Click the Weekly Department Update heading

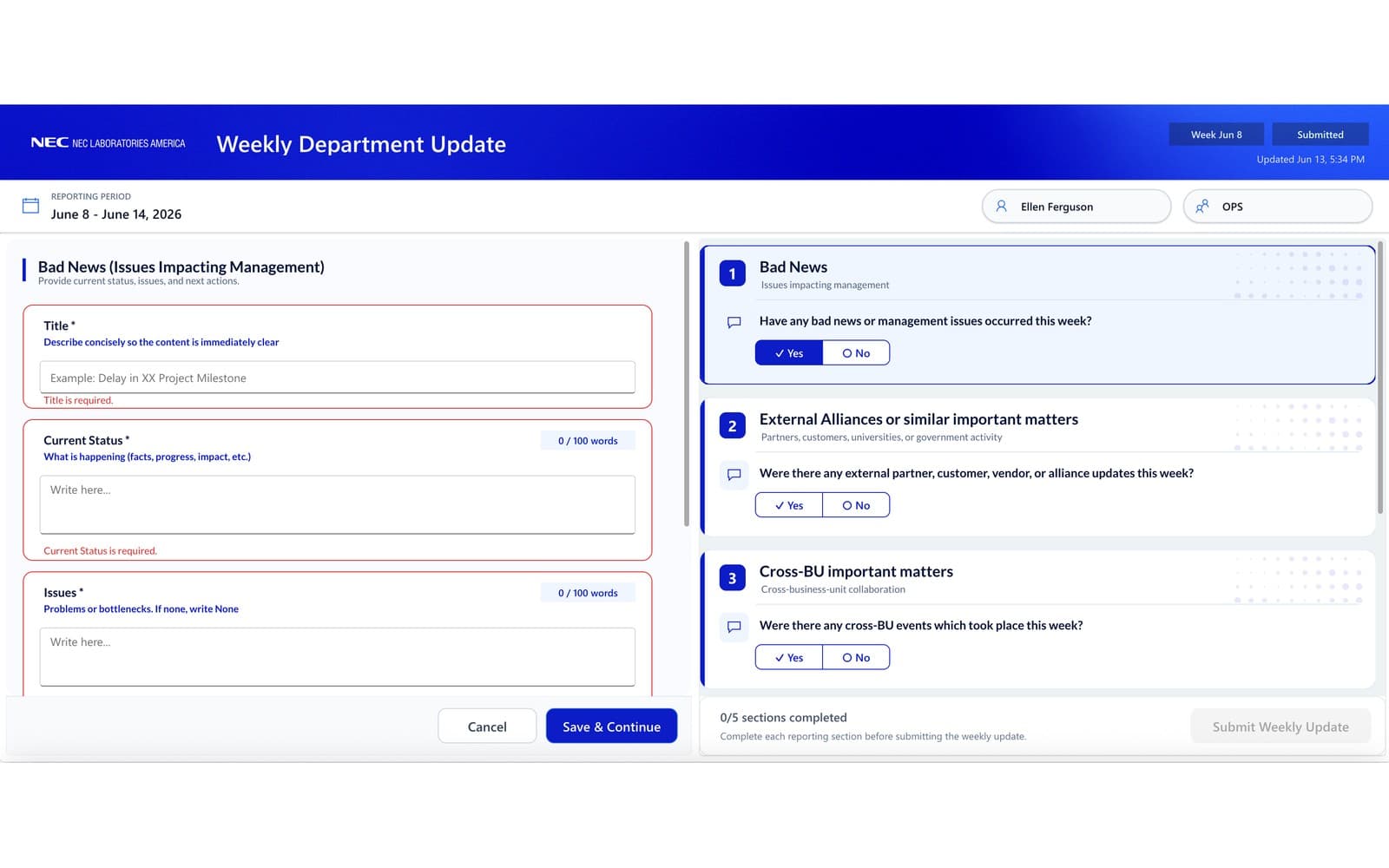click(x=361, y=144)
